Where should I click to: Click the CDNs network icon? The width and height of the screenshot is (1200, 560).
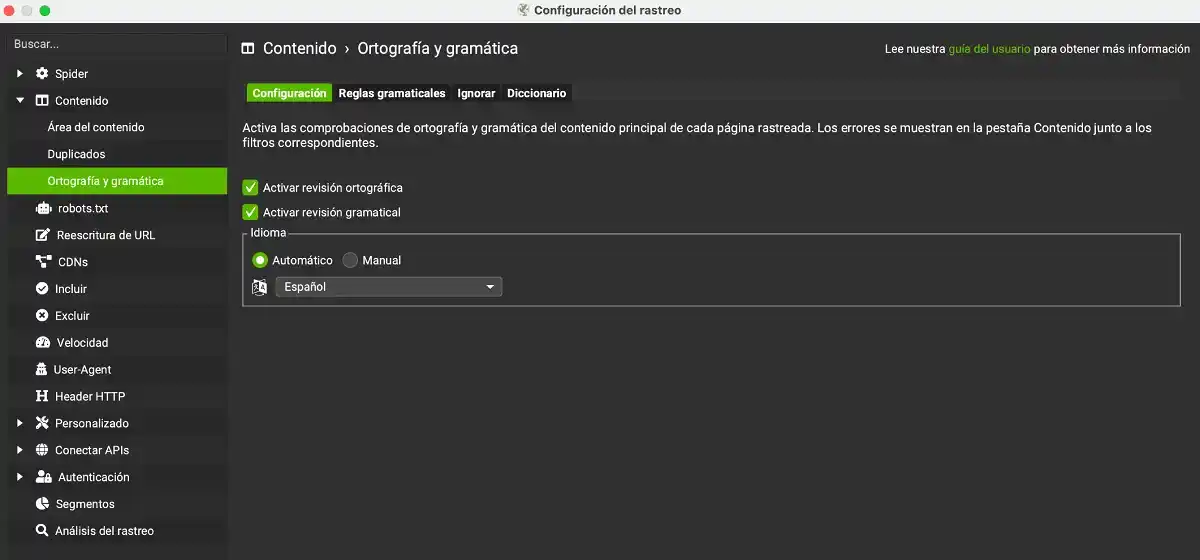[42, 262]
